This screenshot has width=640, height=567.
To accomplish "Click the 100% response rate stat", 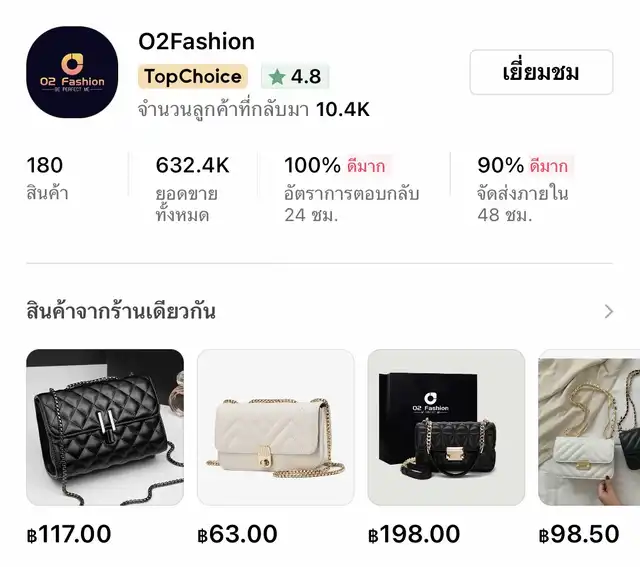I will (352, 189).
